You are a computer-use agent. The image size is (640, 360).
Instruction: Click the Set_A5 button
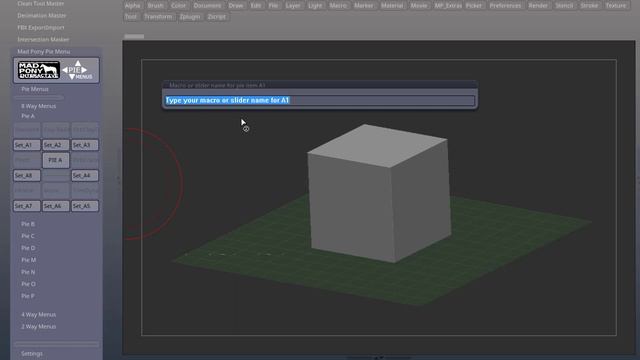pyautogui.click(x=85, y=206)
